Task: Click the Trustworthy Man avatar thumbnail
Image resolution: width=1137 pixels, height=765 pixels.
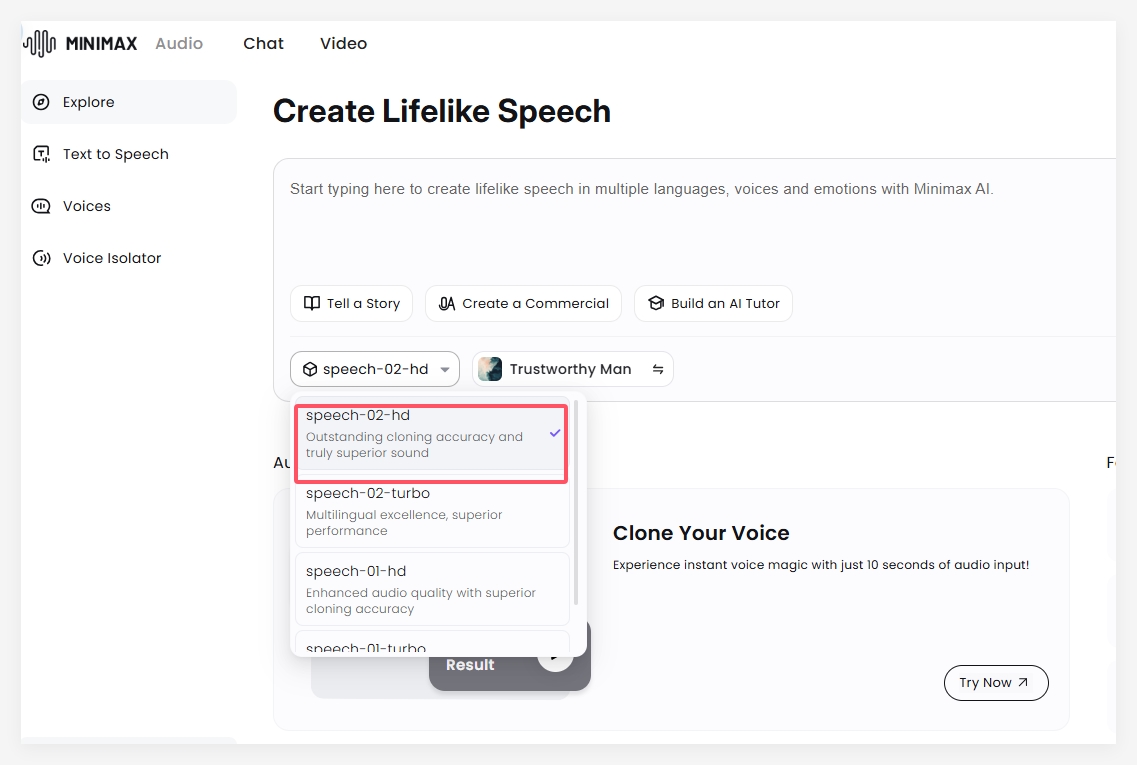Action: coord(490,369)
